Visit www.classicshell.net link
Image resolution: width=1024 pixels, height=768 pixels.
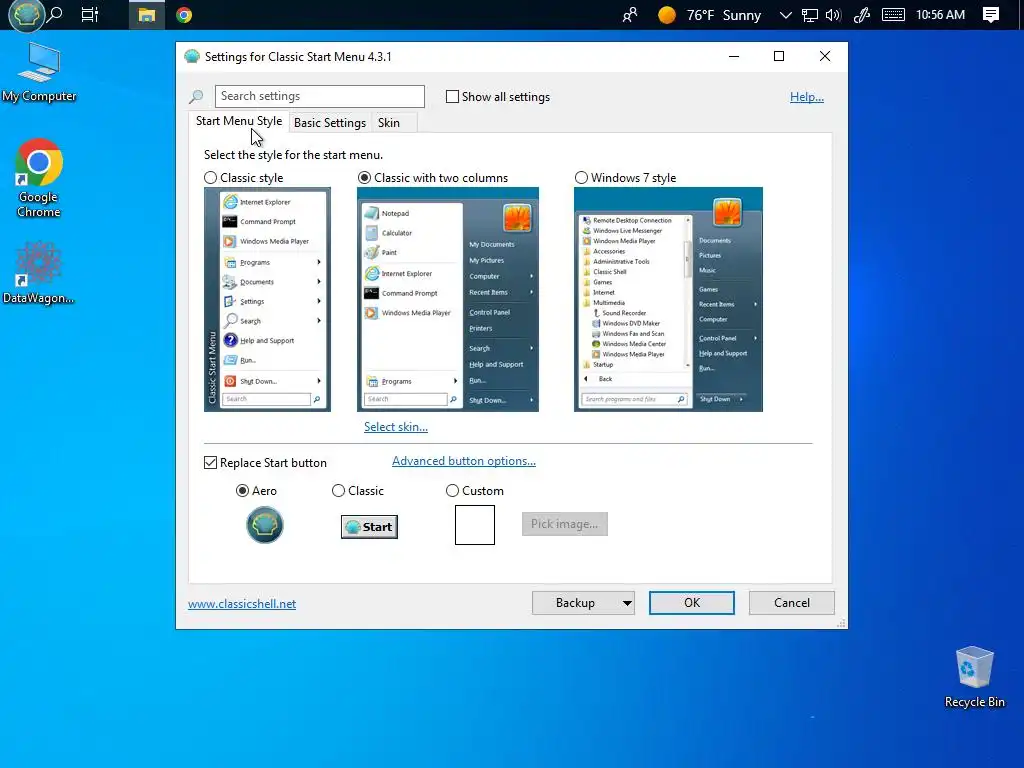click(x=242, y=603)
